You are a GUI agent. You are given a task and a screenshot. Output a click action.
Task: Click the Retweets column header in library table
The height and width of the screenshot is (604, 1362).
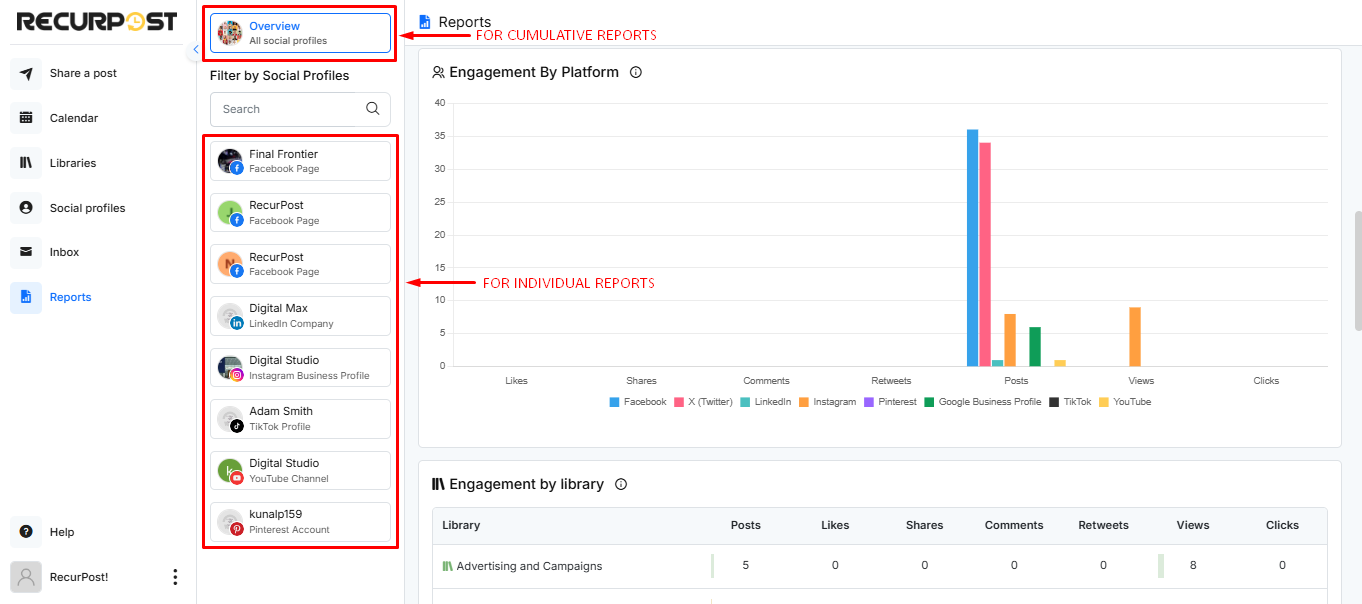coord(1103,525)
